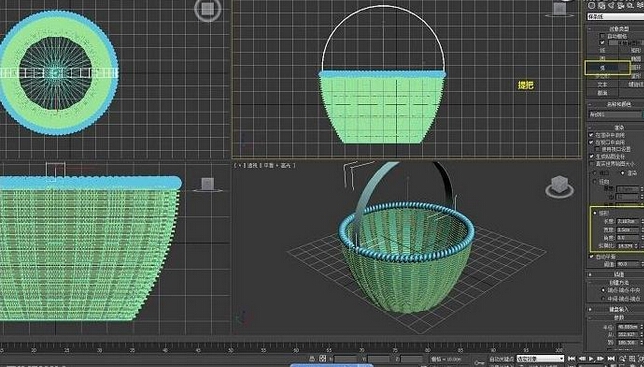Image resolution: width=644 pixels, height=367 pixels.
Task: Click the ViewCube in the perspective viewport
Action: point(559,187)
